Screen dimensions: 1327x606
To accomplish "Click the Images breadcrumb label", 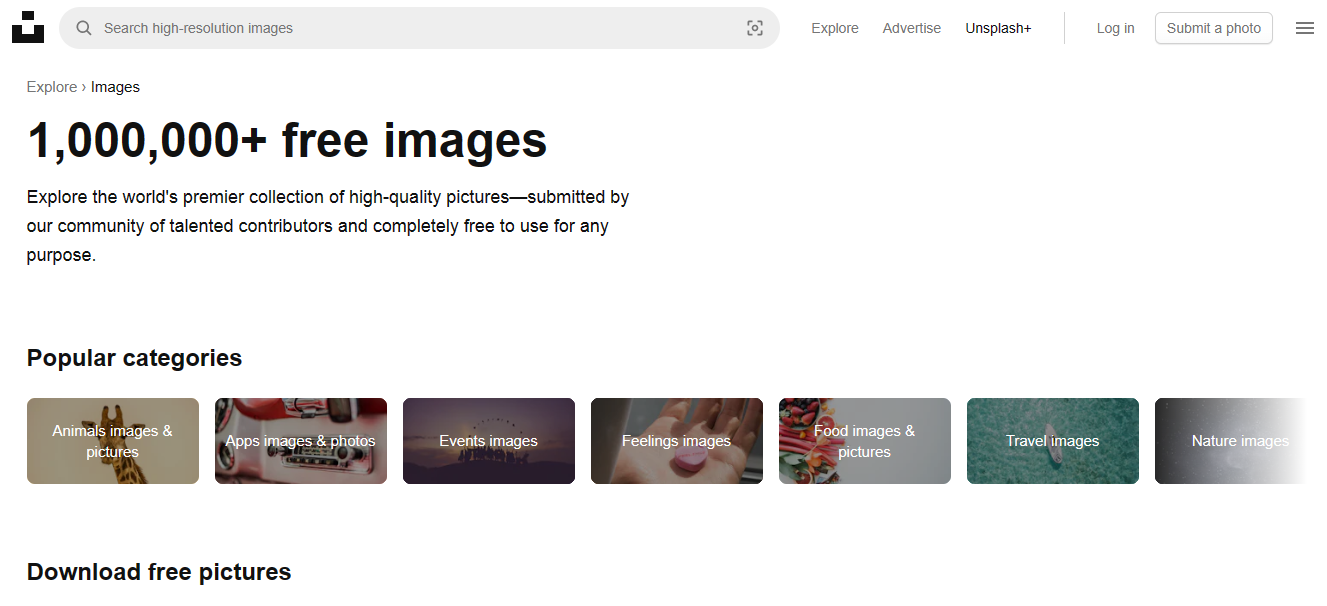I will click(115, 87).
